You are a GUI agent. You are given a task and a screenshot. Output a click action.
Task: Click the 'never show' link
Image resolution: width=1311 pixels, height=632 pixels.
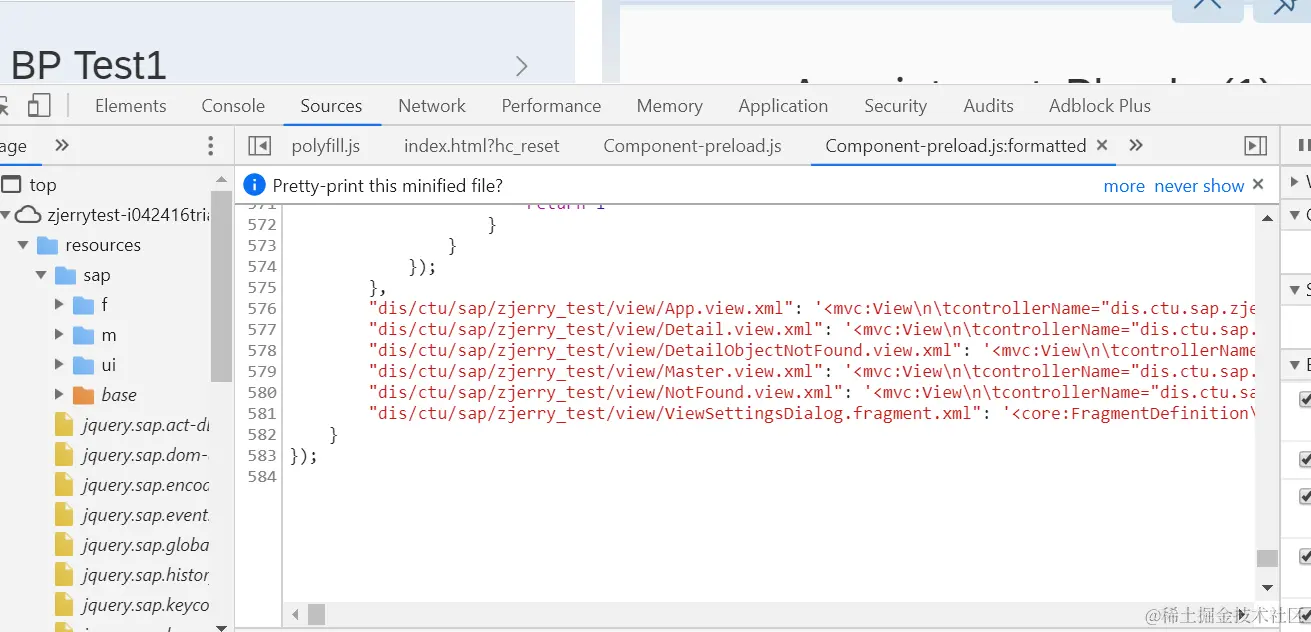[x=1199, y=186]
